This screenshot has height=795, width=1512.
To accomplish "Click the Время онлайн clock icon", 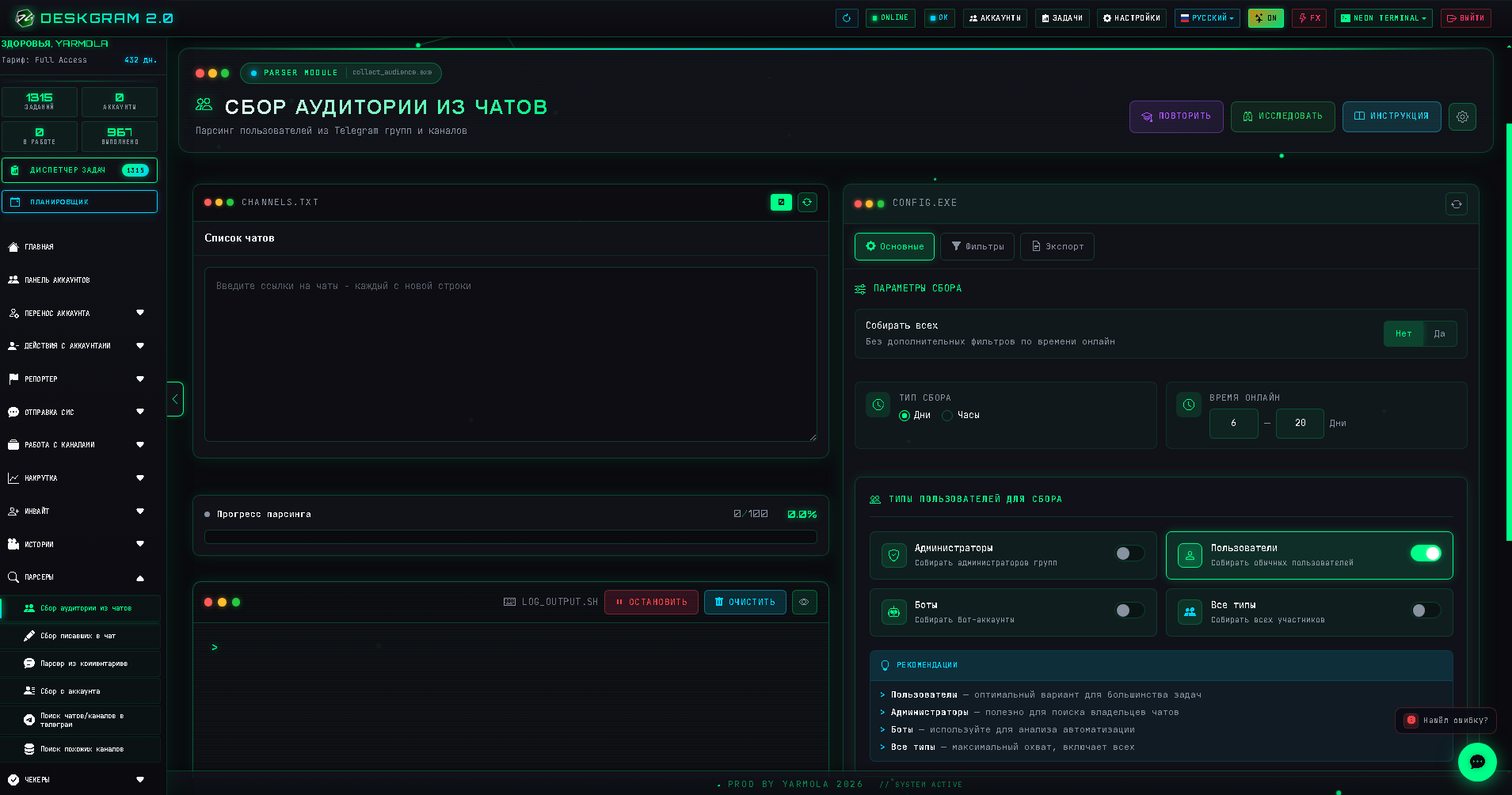I will click(x=1189, y=405).
